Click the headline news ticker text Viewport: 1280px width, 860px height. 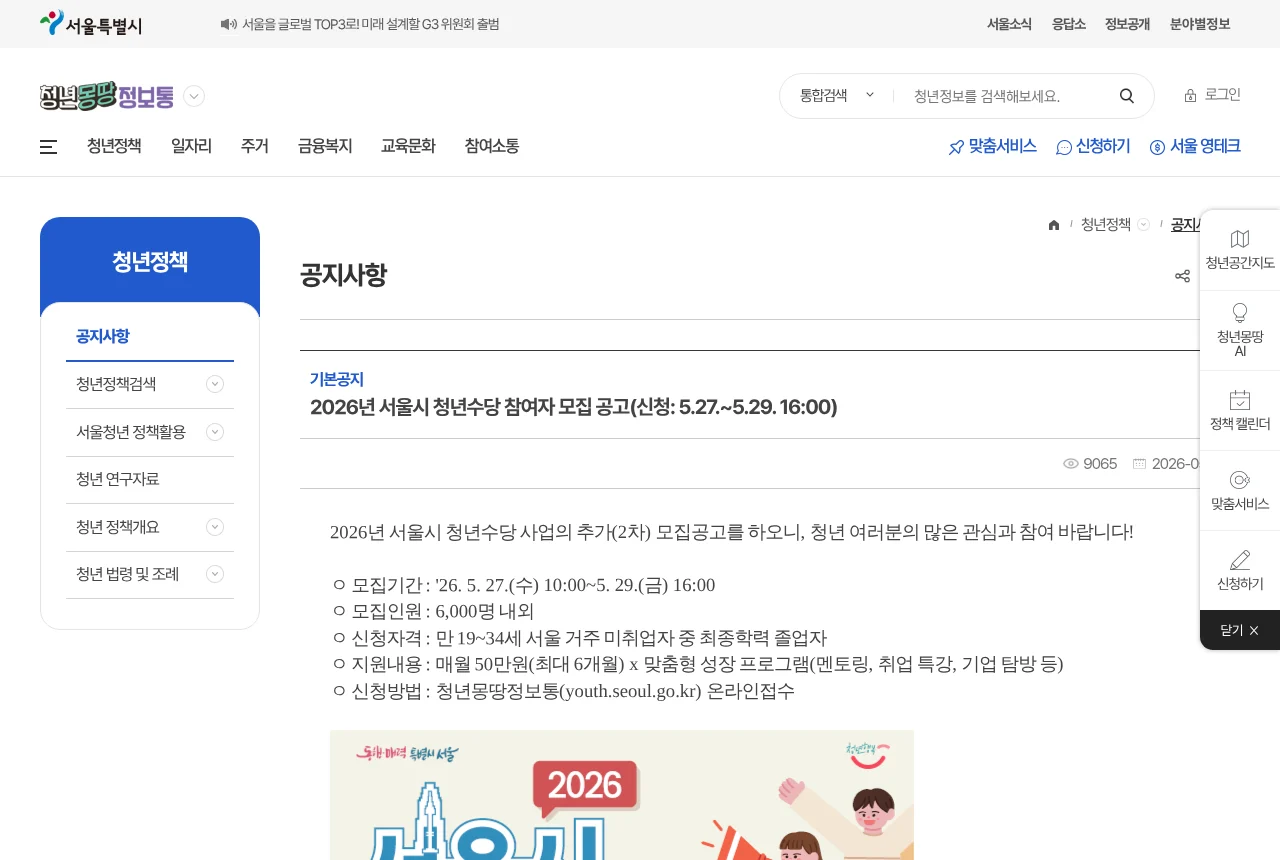371,24
